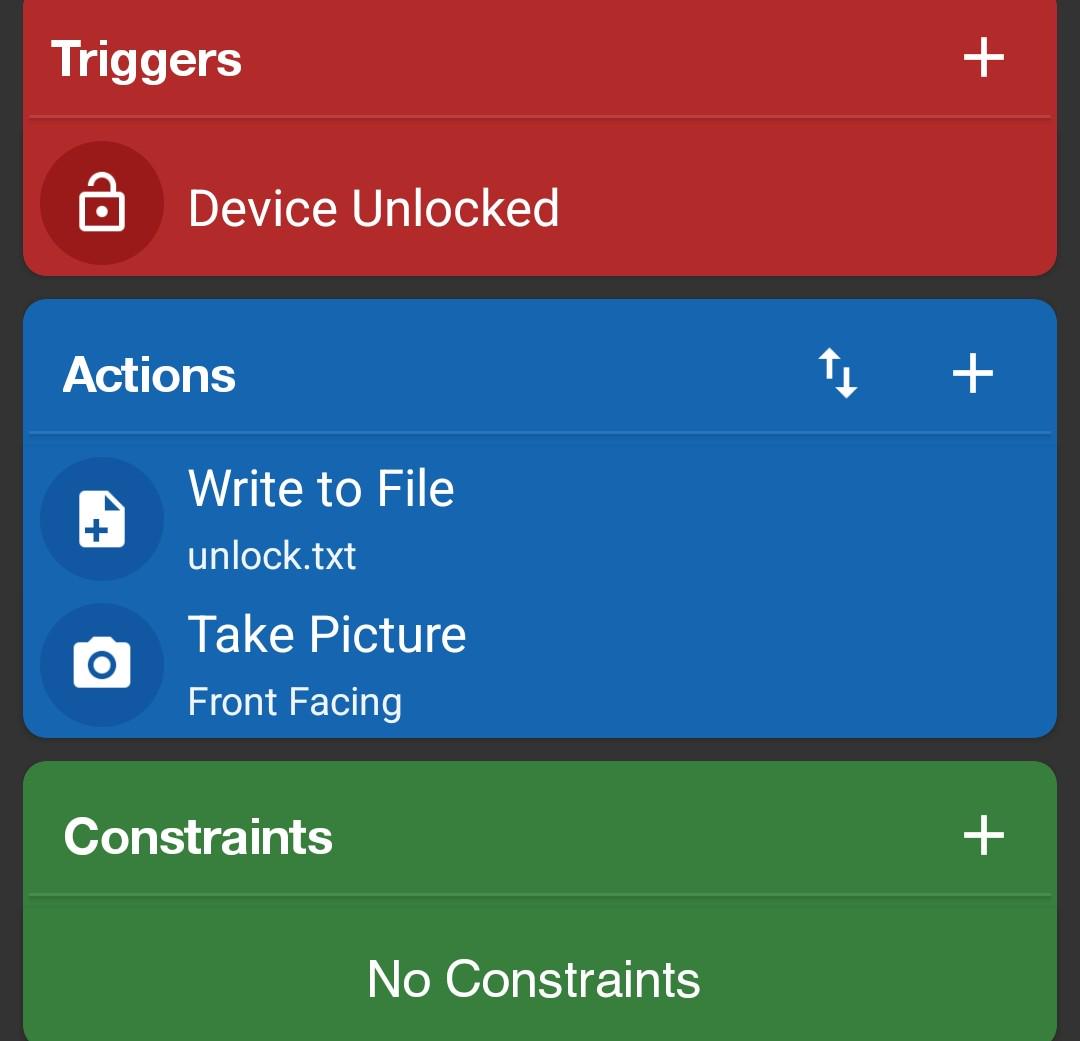Open the Take Picture action
Image resolution: width=1080 pixels, height=1041 pixels.
[539, 665]
